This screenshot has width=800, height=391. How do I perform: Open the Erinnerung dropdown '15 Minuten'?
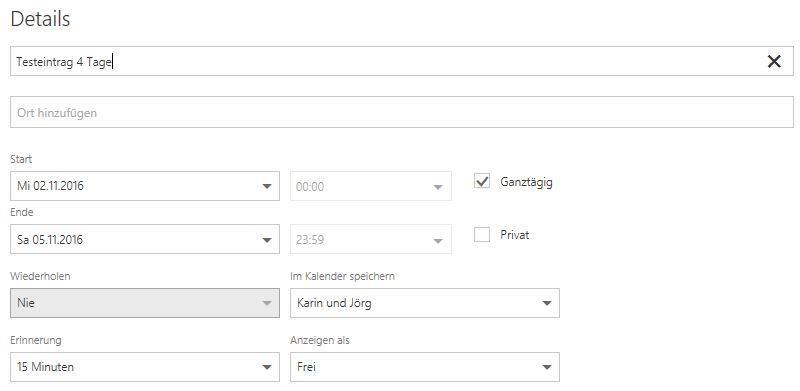[x=145, y=367]
